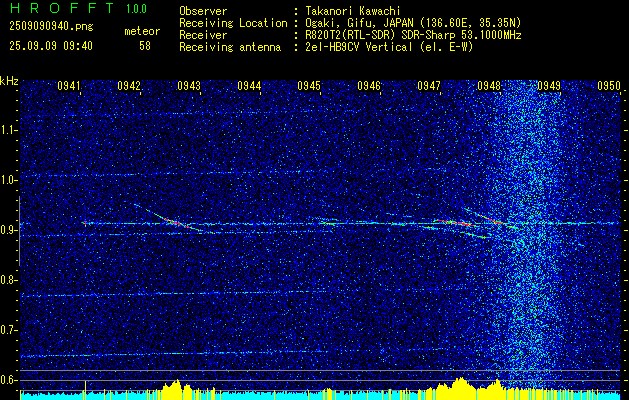
Task: Click the 0950 time axis marker
Action: pyautogui.click(x=609, y=85)
